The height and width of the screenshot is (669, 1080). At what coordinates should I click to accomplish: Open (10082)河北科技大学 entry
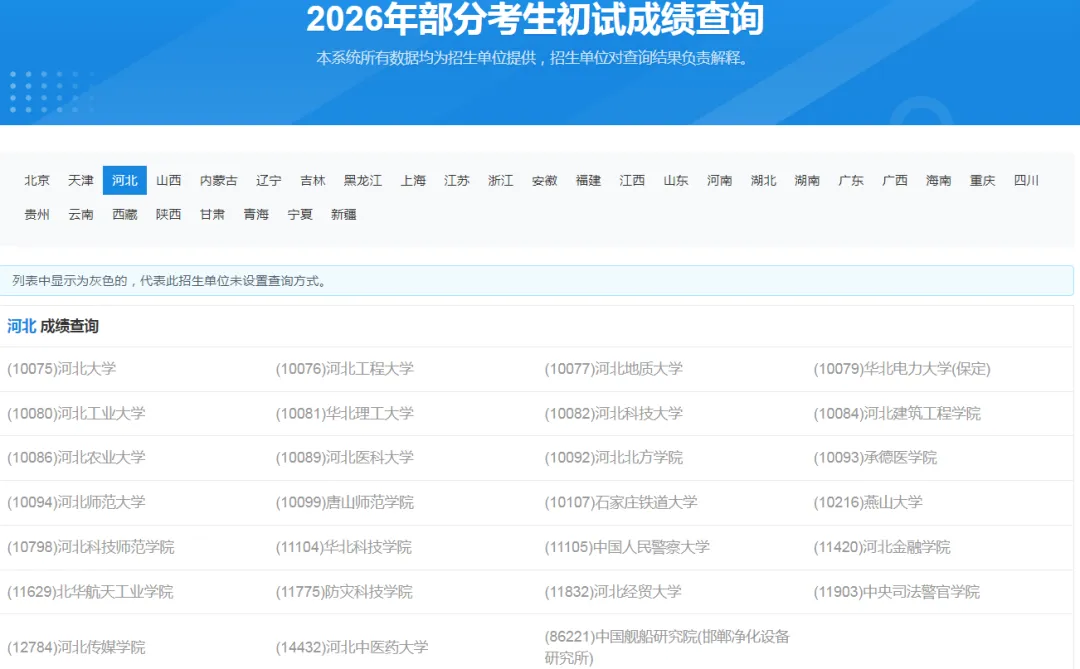(x=614, y=413)
